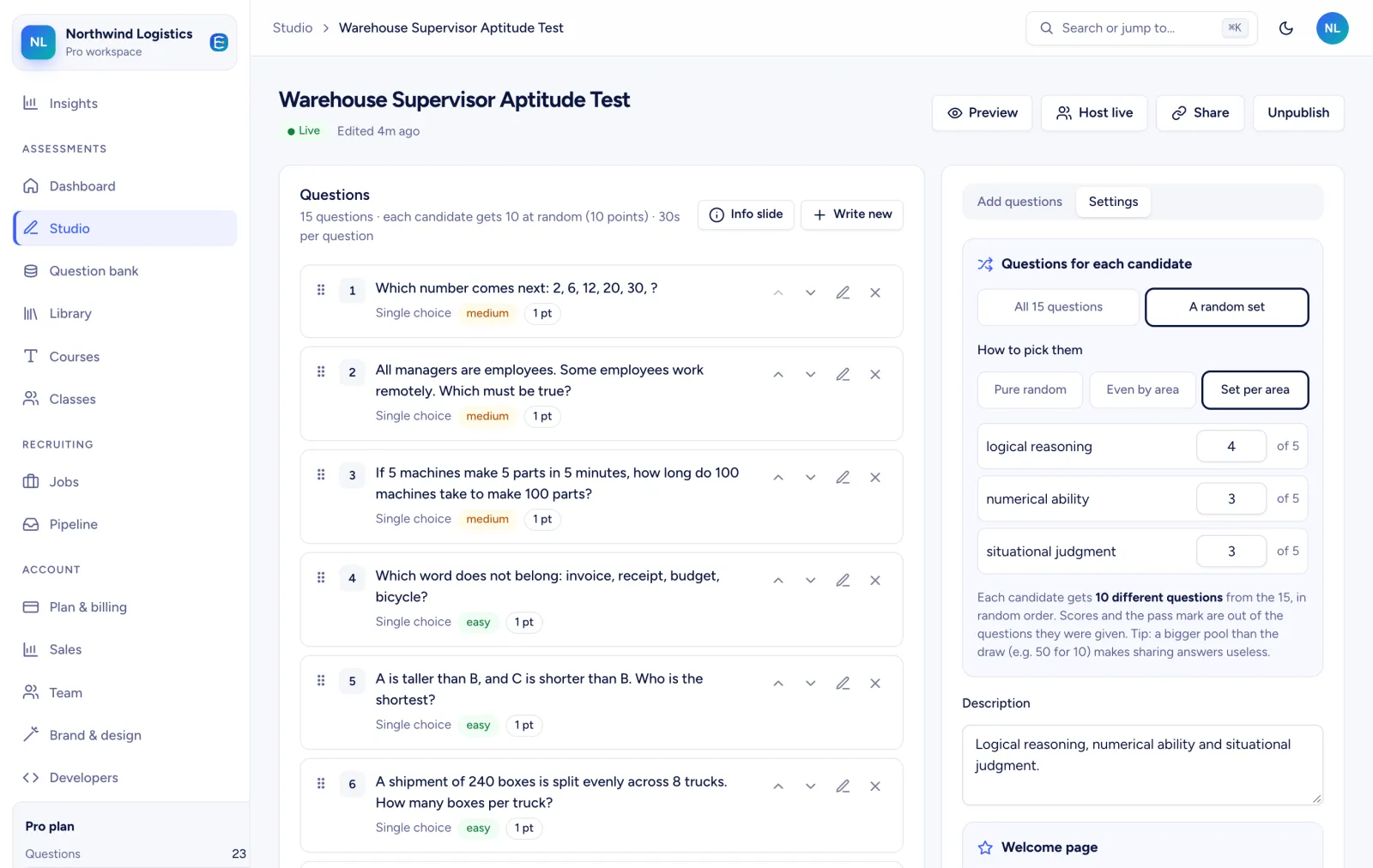Switch to Add questions tab
1373x868 pixels.
tap(1019, 202)
